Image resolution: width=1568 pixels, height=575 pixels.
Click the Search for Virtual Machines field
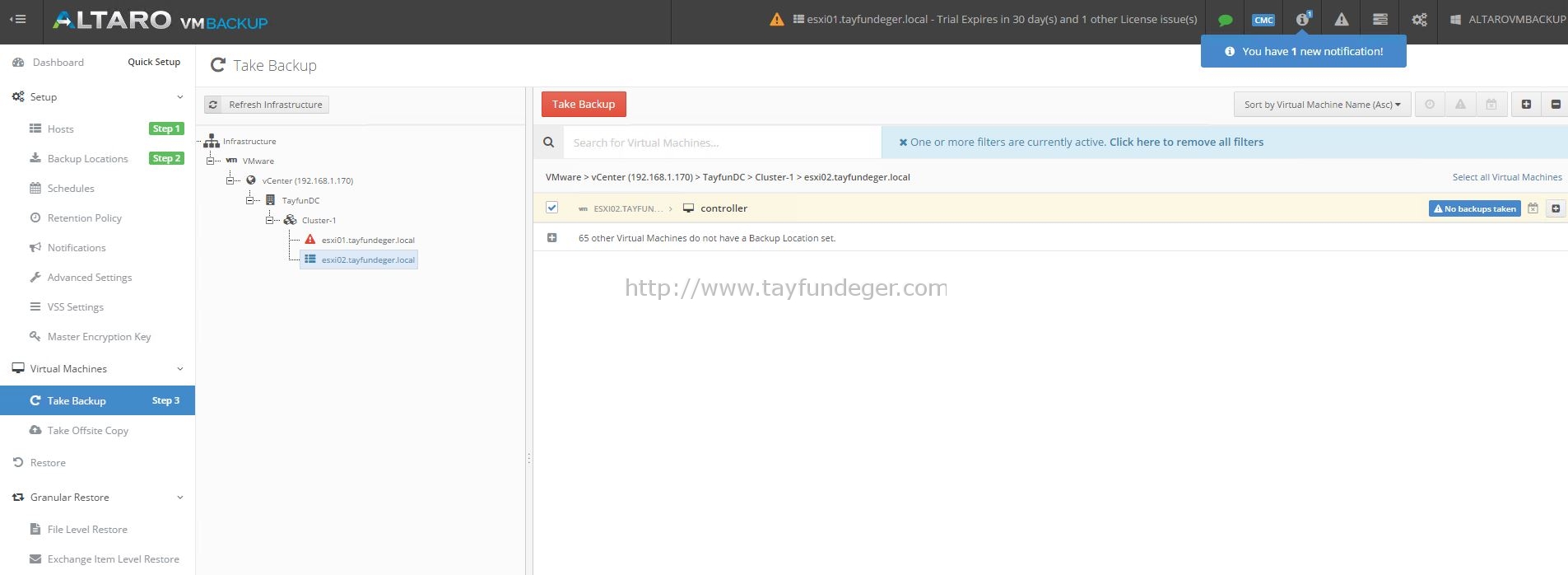[722, 143]
